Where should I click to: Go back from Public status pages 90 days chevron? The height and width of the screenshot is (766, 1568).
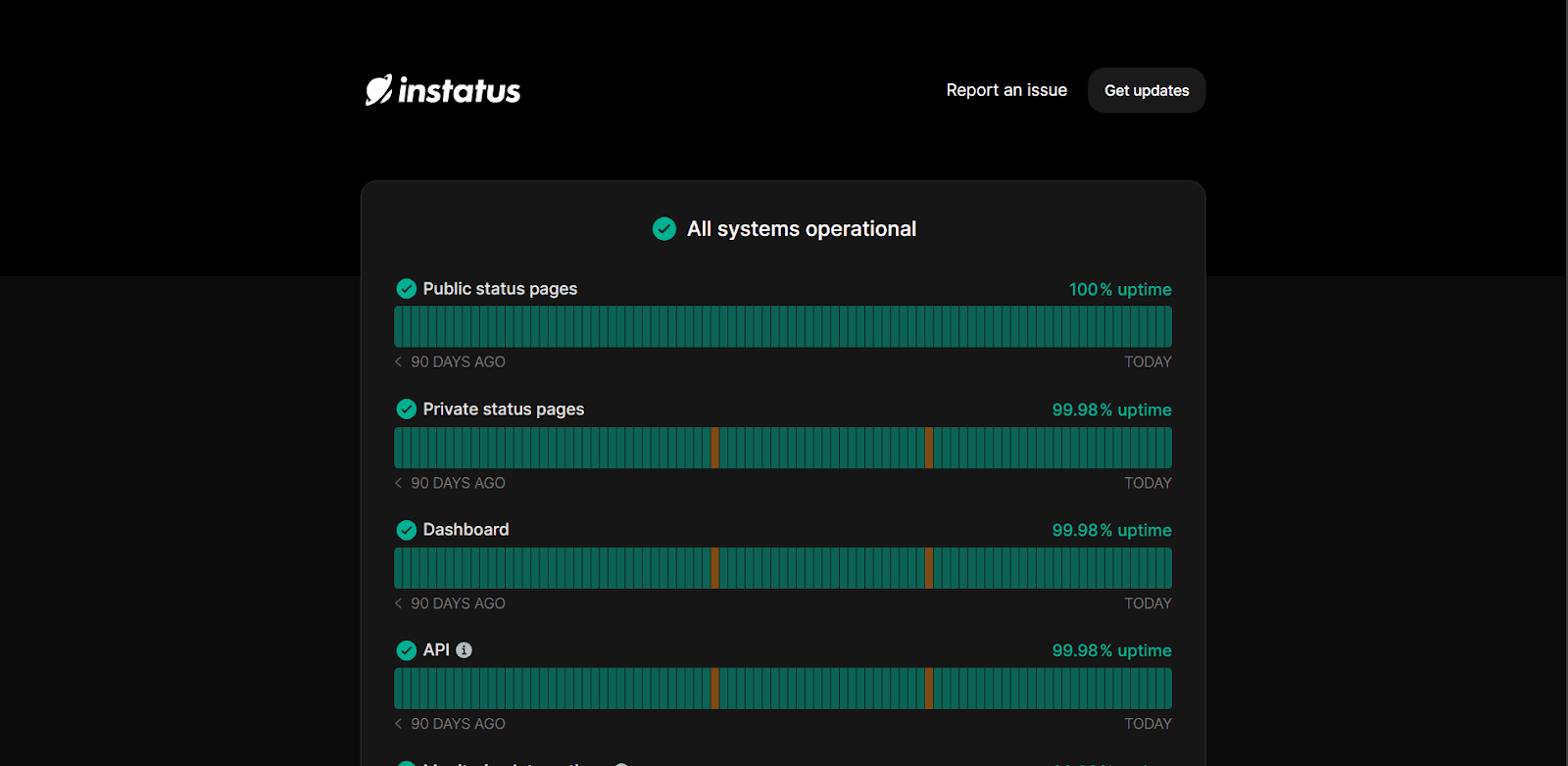click(399, 362)
